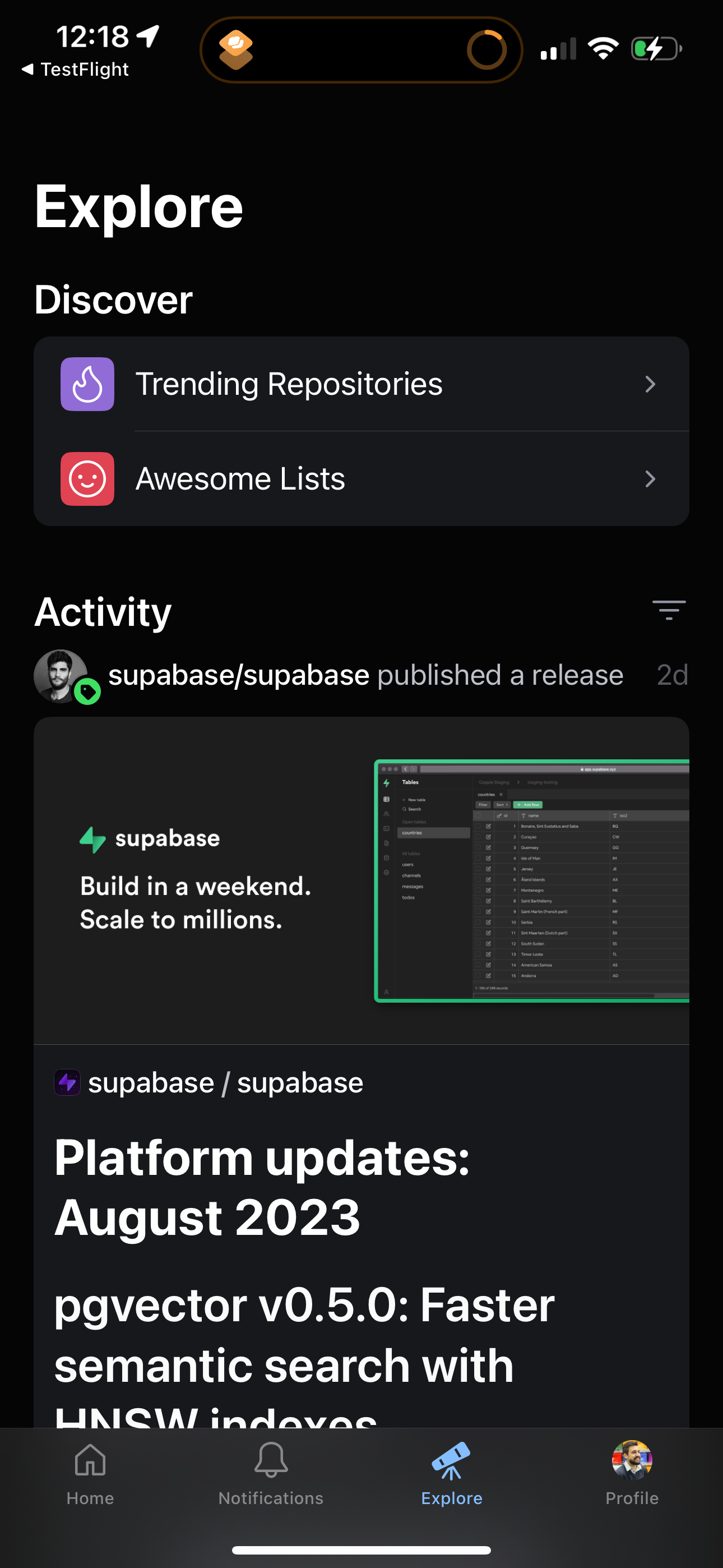723x1568 pixels.
Task: Tap the supabase repo bolt icon
Action: (x=67, y=1082)
